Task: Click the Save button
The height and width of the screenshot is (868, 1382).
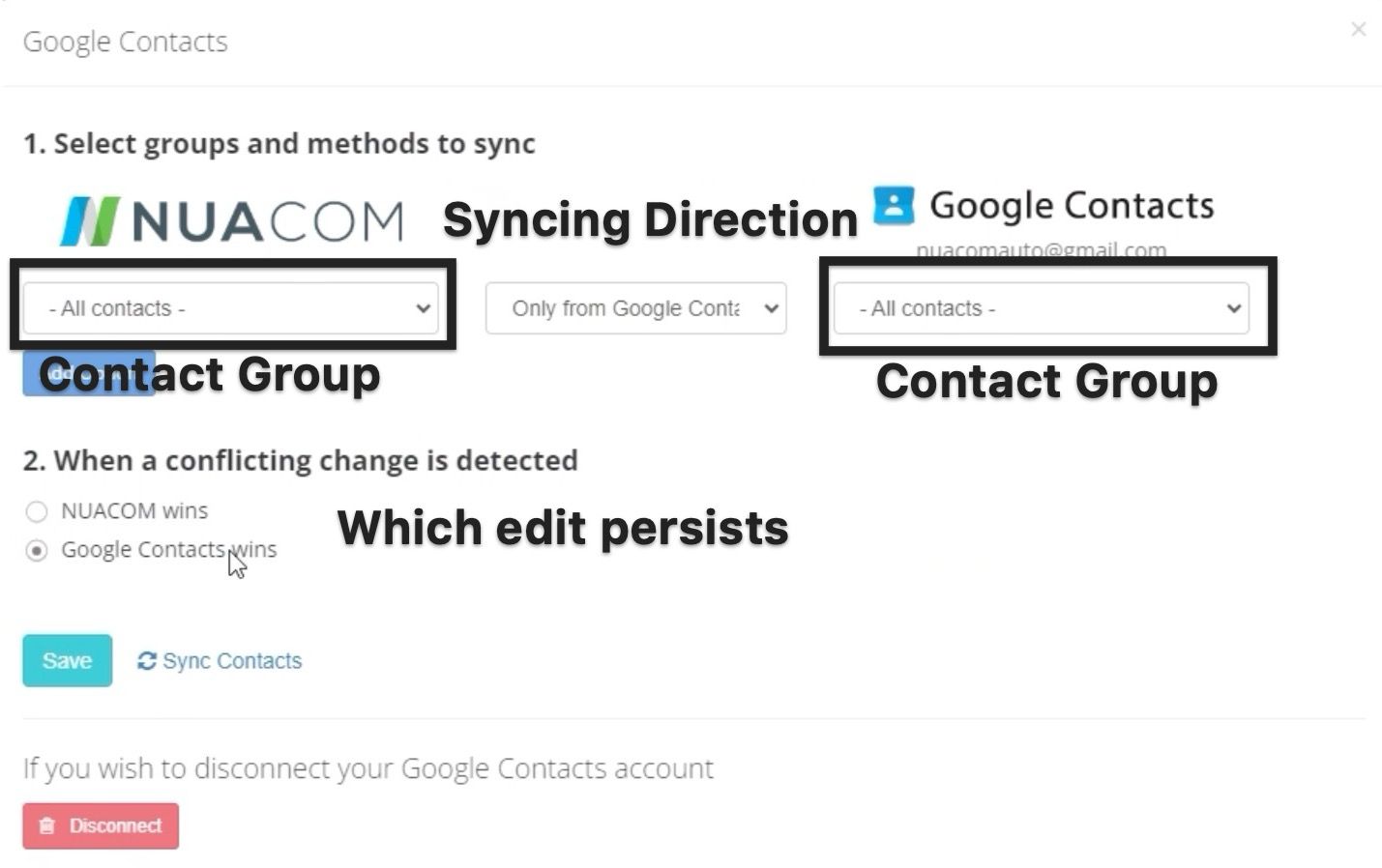Action: (68, 661)
